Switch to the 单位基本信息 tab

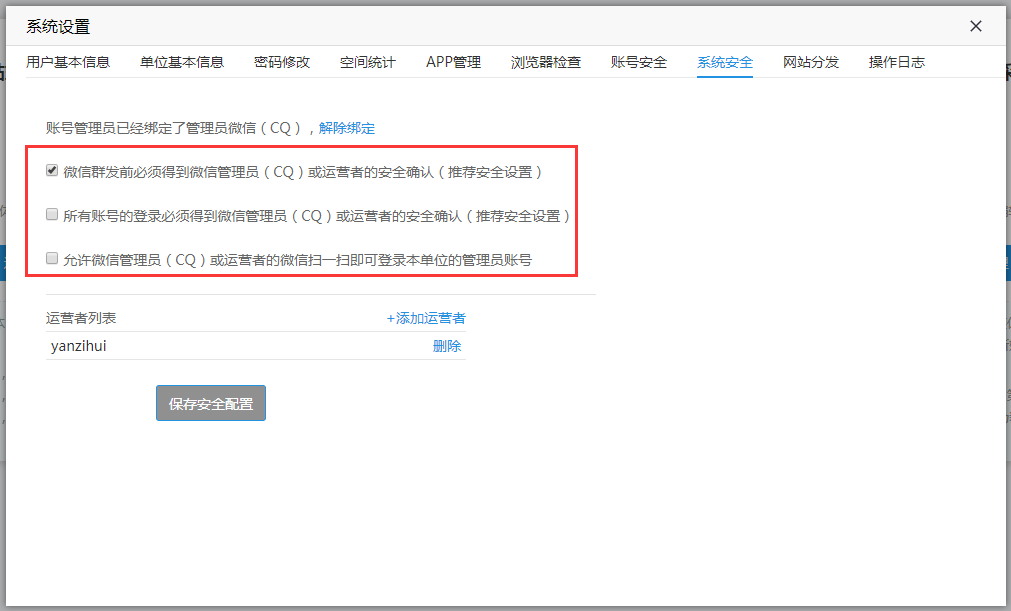point(182,62)
